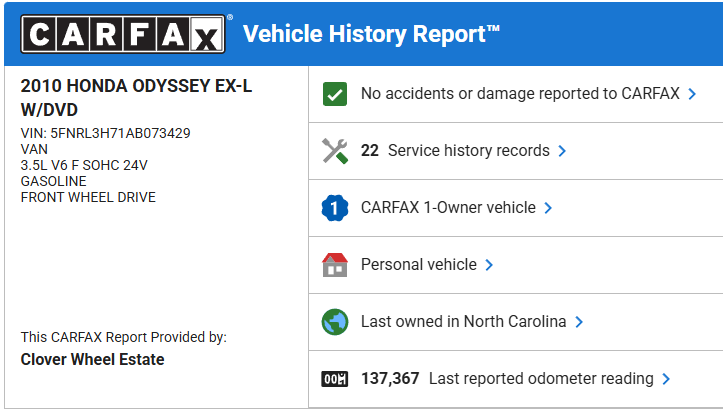Click the blue 1-Owner badge icon
Screen dimensions: 723x409
click(334, 208)
